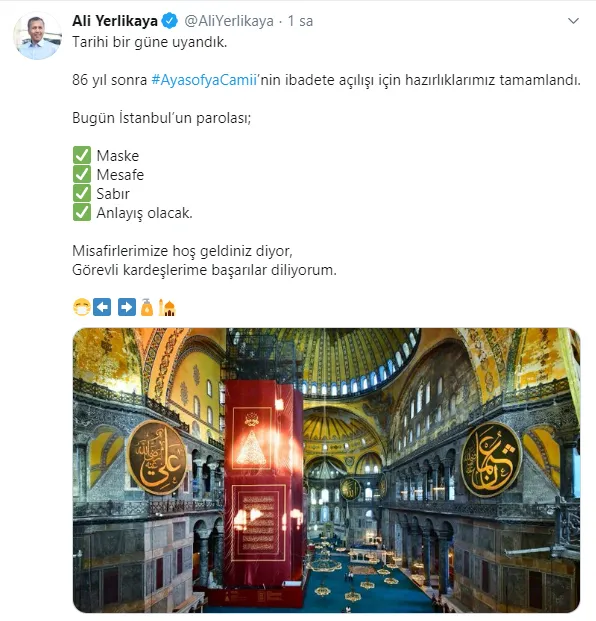The height and width of the screenshot is (621, 596).
Task: Open the Hagia Sophia interior photo
Action: pos(326,470)
